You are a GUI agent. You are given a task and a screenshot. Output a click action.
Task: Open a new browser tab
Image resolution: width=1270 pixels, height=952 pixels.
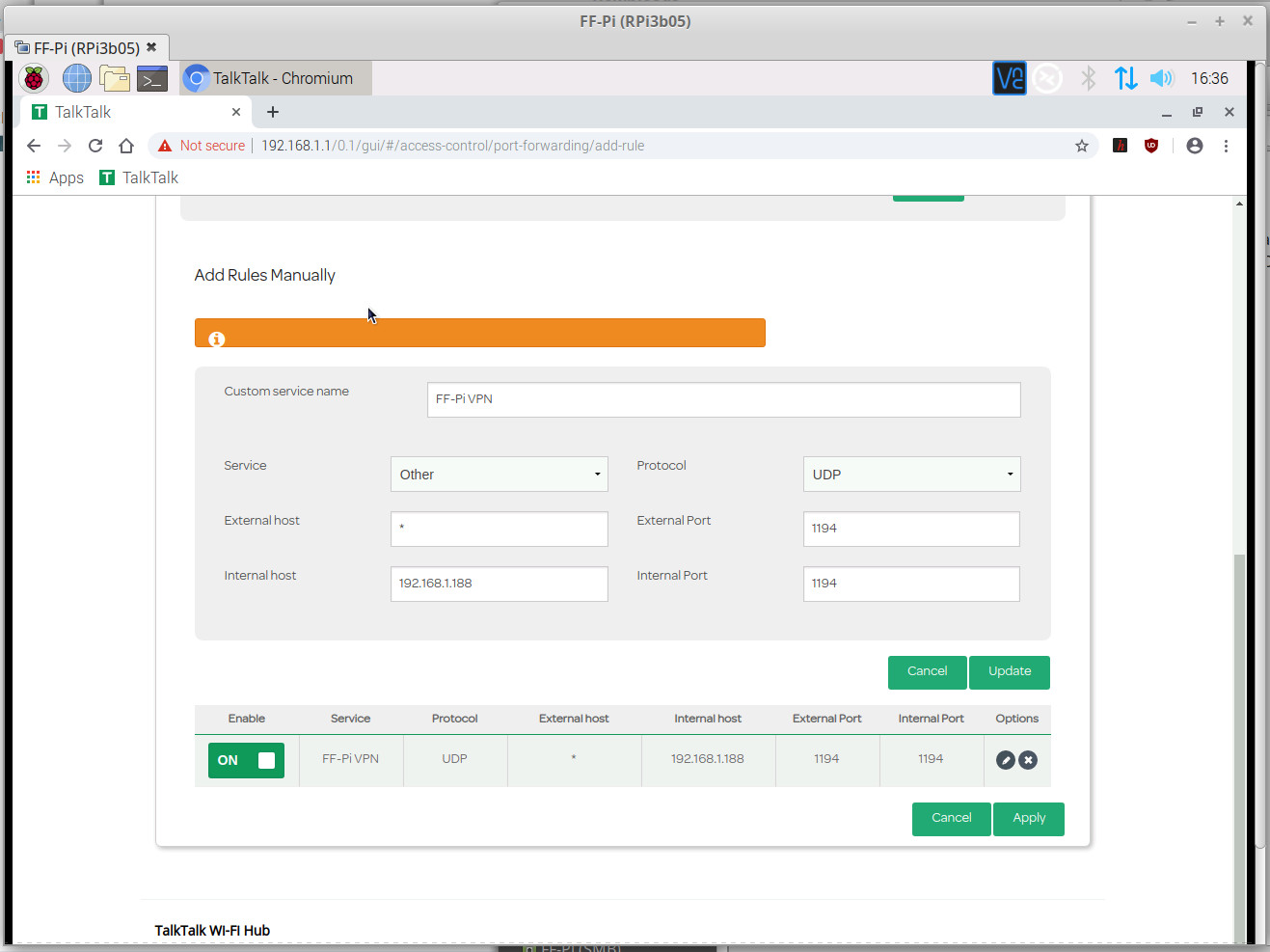(x=273, y=112)
